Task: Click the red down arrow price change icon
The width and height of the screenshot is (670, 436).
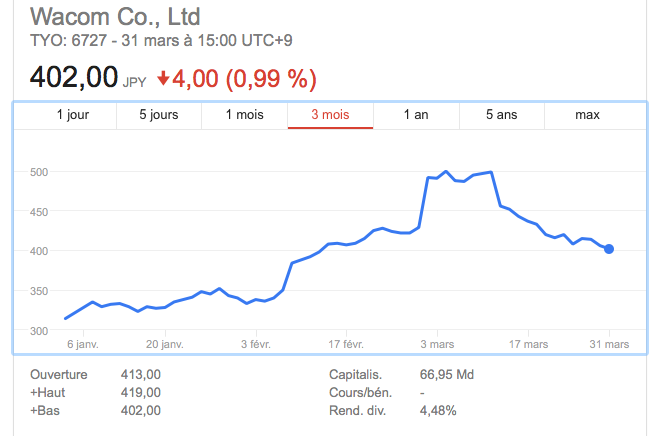Action: tap(163, 79)
